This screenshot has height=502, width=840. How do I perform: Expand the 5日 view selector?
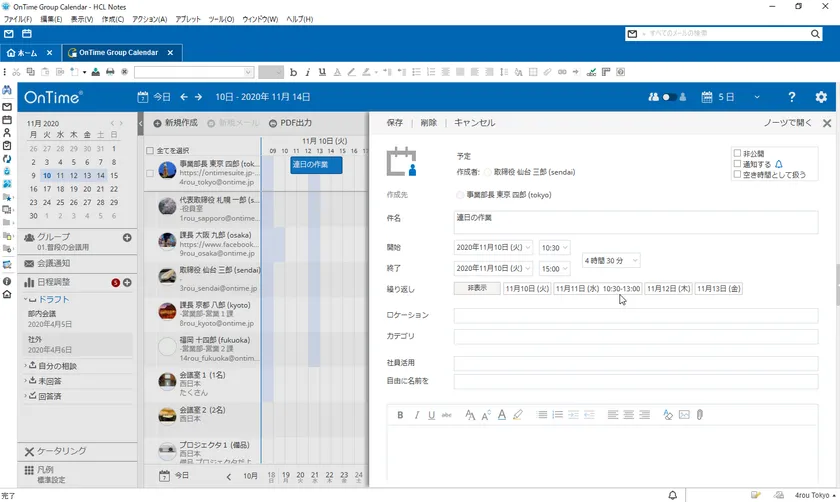pyautogui.click(x=757, y=97)
